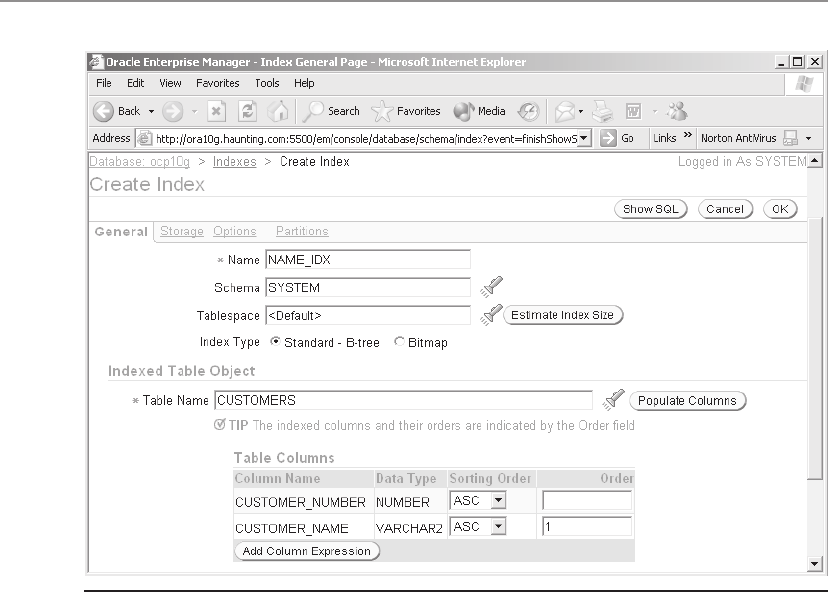
Task: Click the scroll down arrow of page scrollbar
Action: [815, 563]
